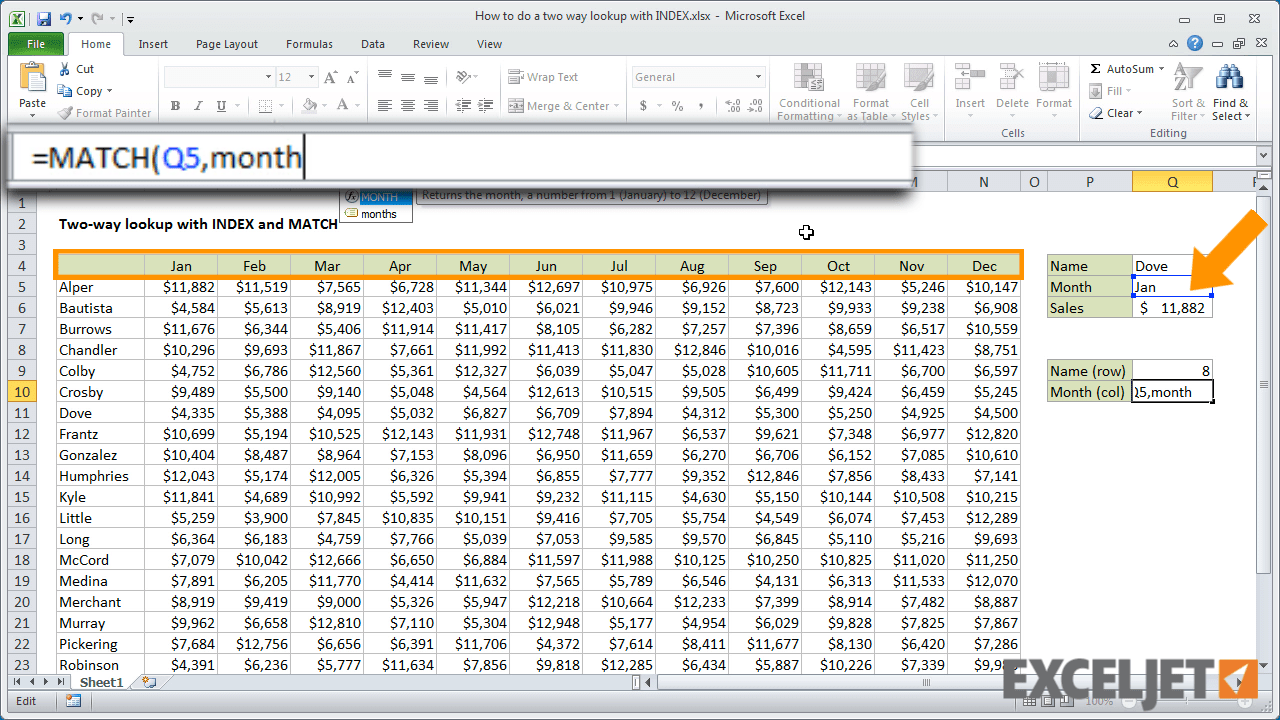
Task: Open Conditional Formatting options
Action: coord(808,92)
